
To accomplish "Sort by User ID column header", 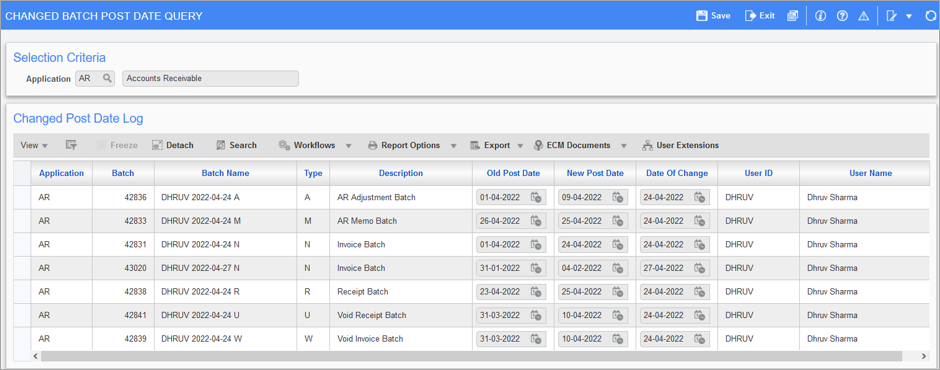I will [758, 173].
